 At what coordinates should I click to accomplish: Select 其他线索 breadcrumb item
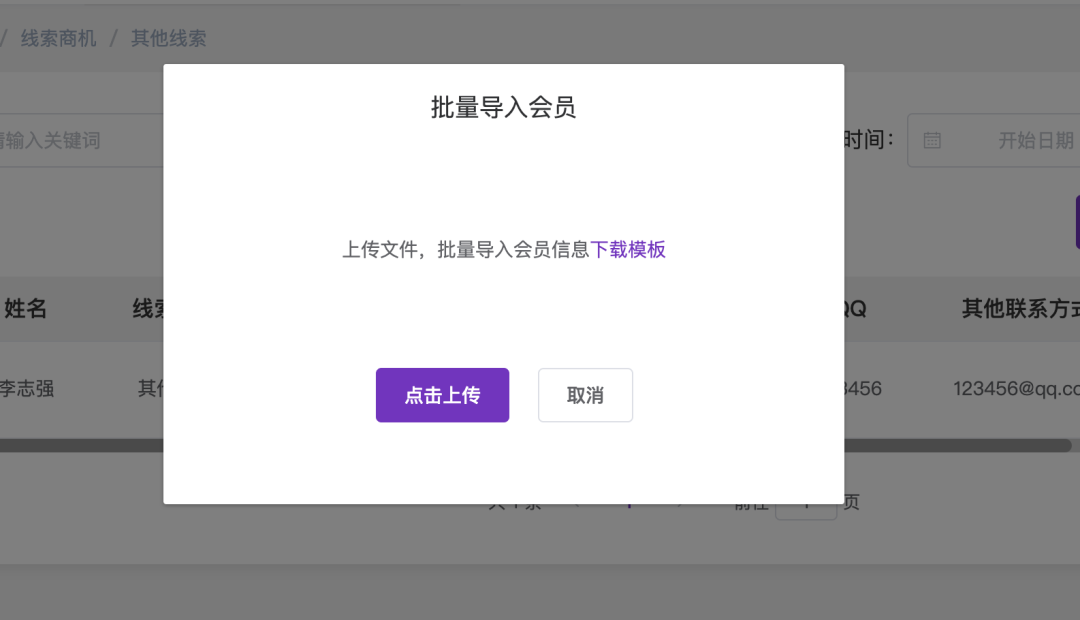pos(169,39)
